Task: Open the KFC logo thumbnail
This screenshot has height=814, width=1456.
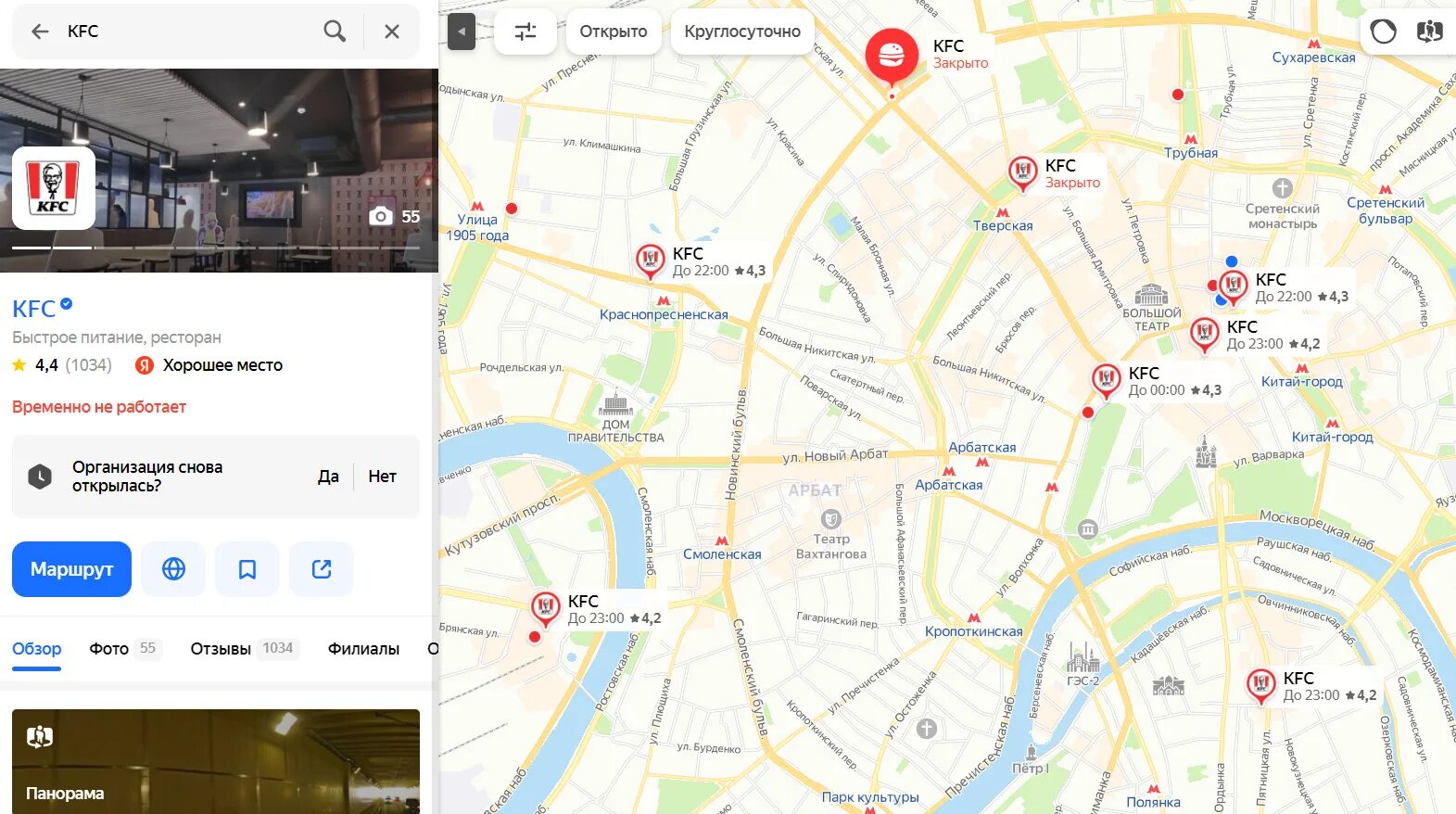Action: (54, 188)
